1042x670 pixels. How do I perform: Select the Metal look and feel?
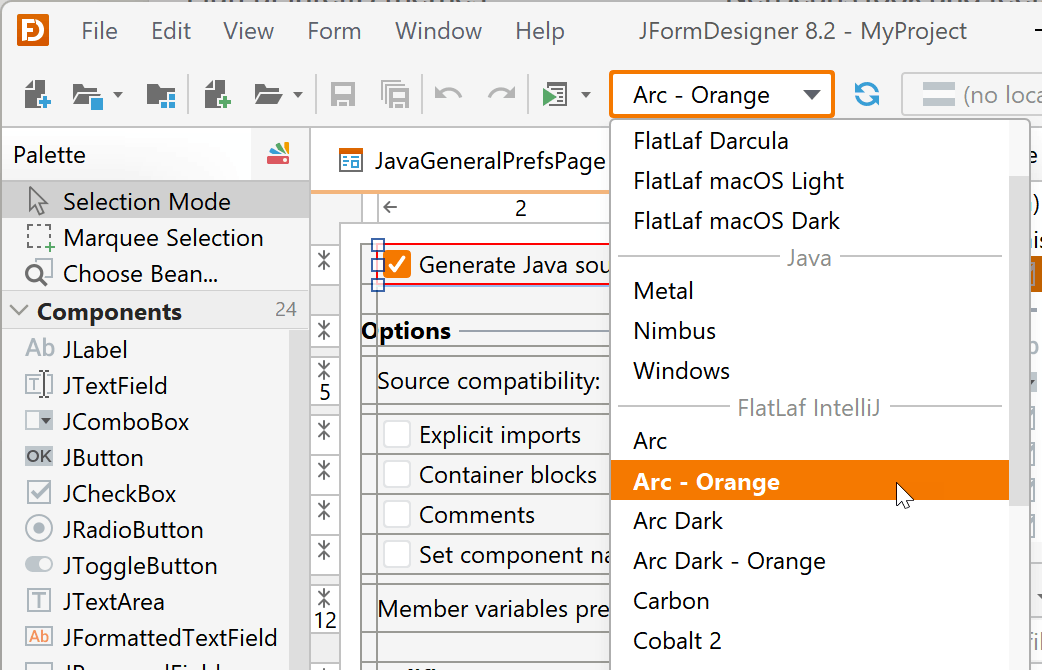[809, 290]
